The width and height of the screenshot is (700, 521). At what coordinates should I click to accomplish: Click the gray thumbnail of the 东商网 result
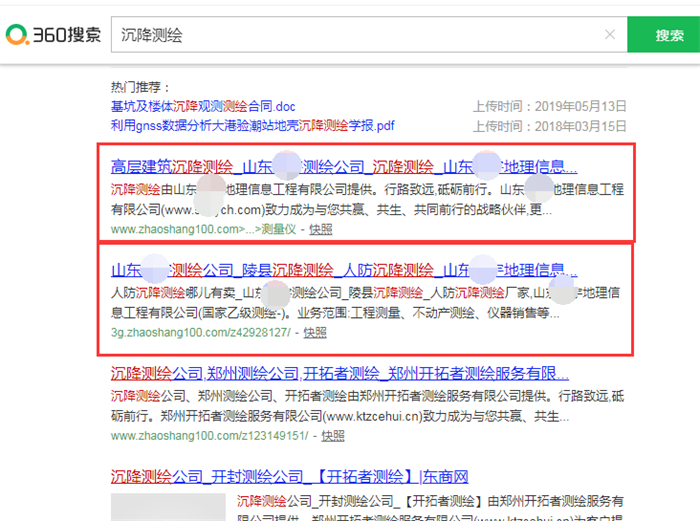[x=168, y=507]
